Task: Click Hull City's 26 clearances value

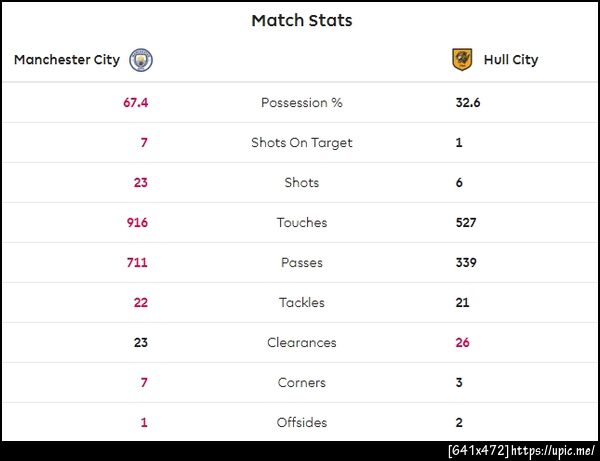Action: (462, 343)
